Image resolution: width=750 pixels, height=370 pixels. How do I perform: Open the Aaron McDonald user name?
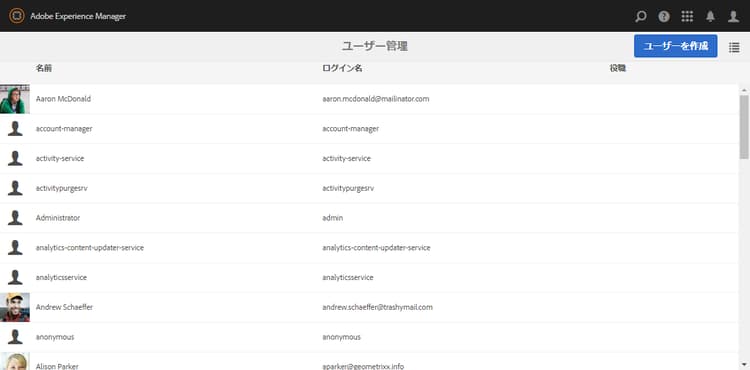(x=63, y=99)
